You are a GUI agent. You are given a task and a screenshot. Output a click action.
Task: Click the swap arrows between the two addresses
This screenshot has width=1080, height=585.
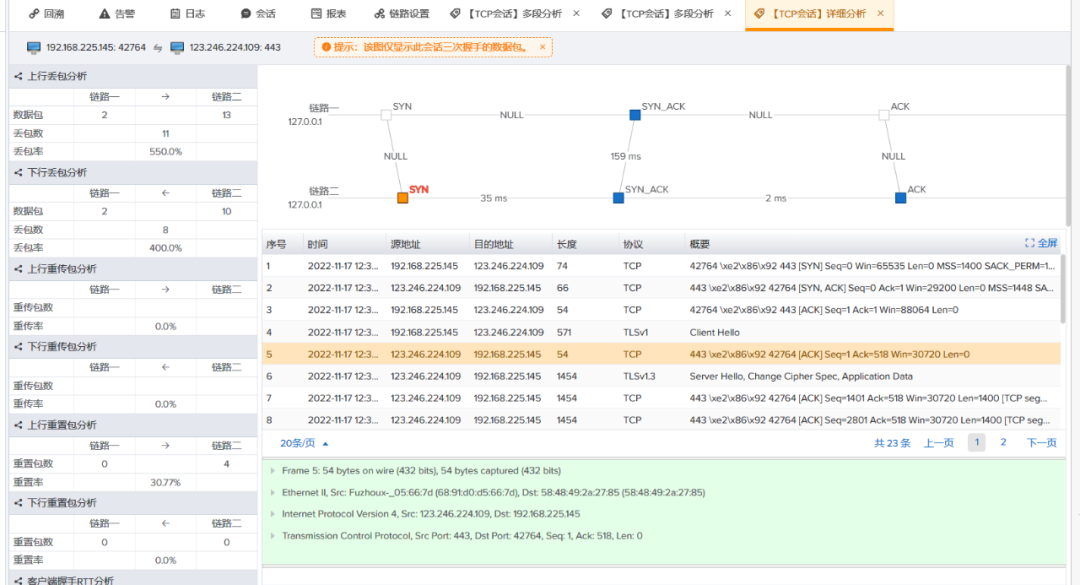click(158, 48)
